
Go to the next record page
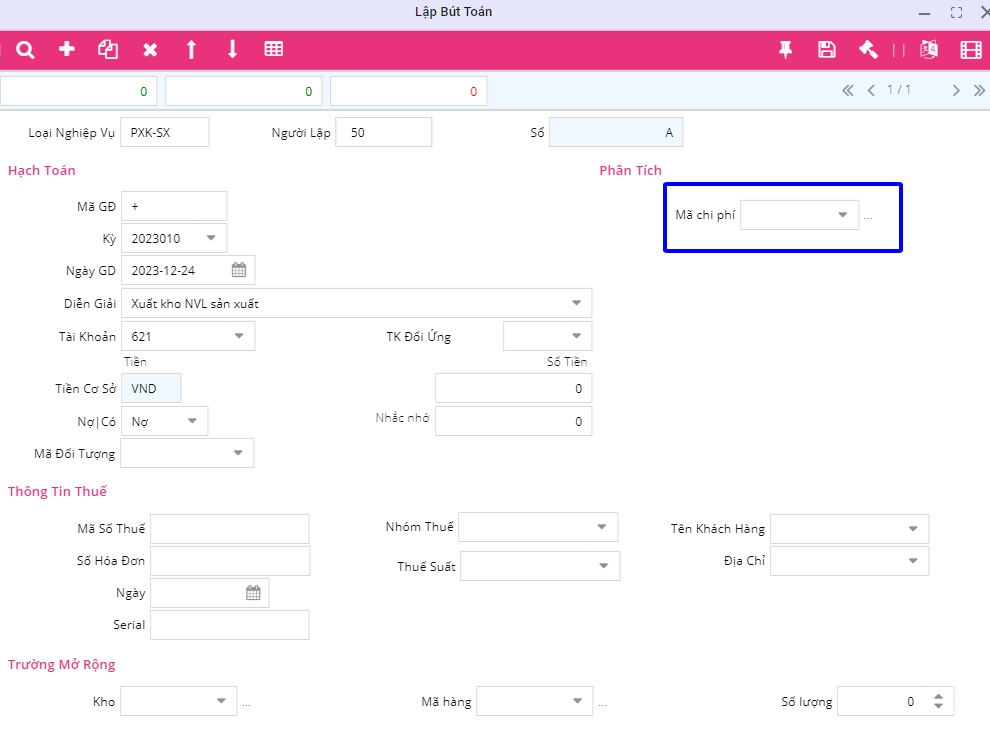pos(956,90)
